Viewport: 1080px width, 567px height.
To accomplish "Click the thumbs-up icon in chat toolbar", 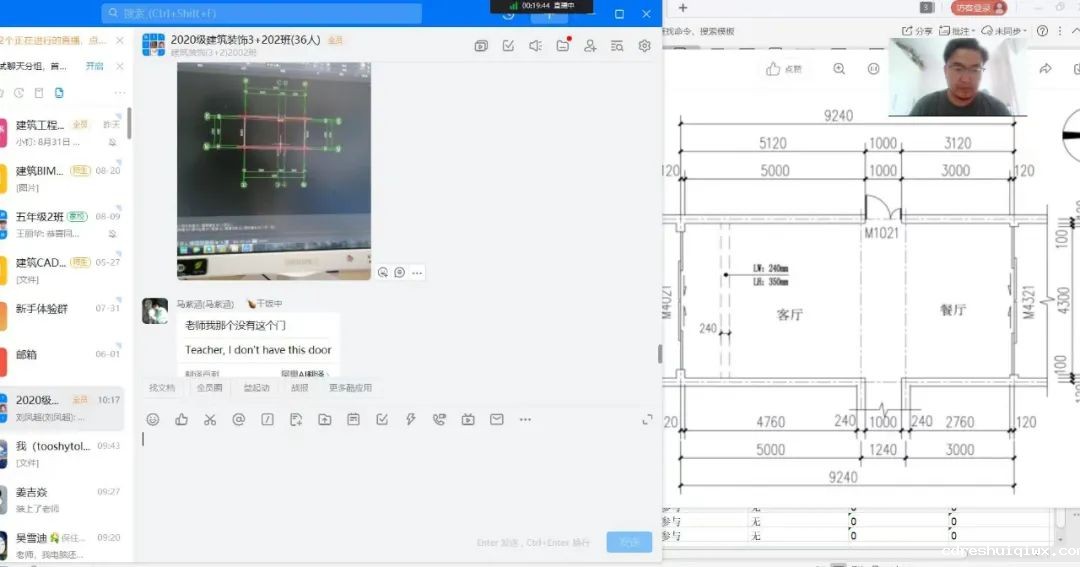I will click(x=181, y=420).
